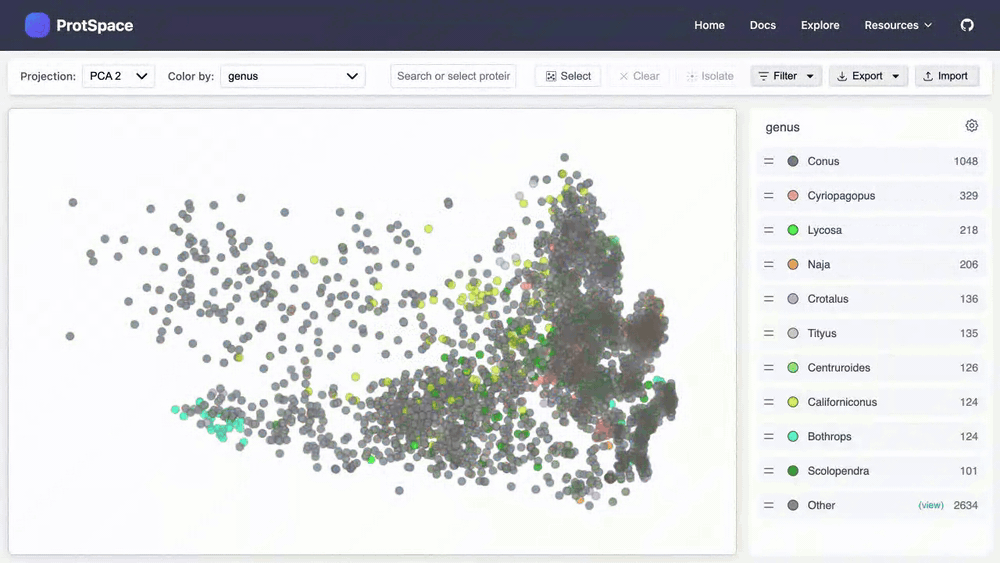1000x563 pixels.
Task: Open the Projection PCA 2 dropdown
Action: pyautogui.click(x=118, y=76)
